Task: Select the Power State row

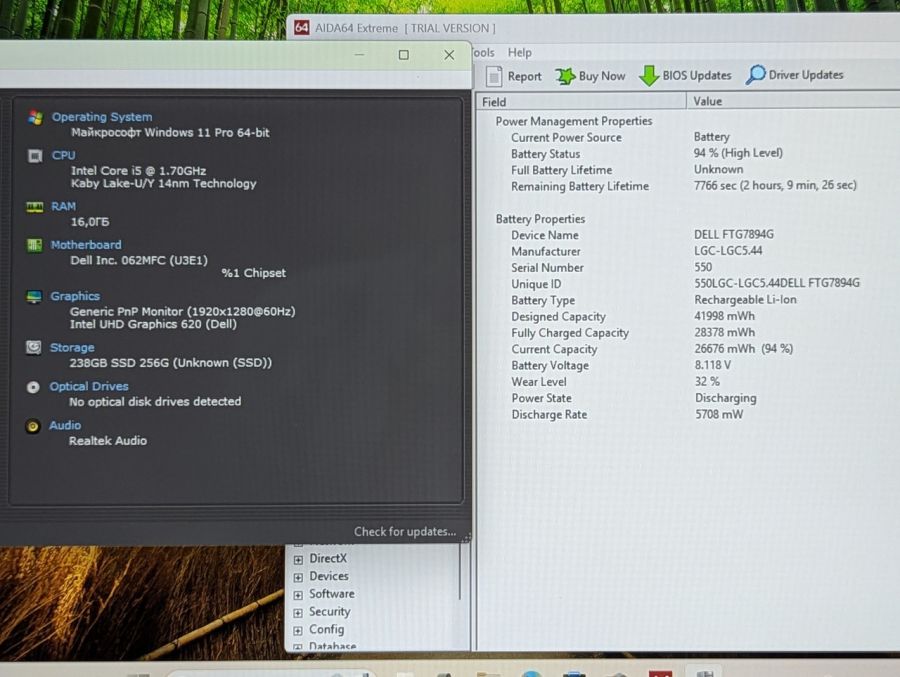Action: pos(689,398)
